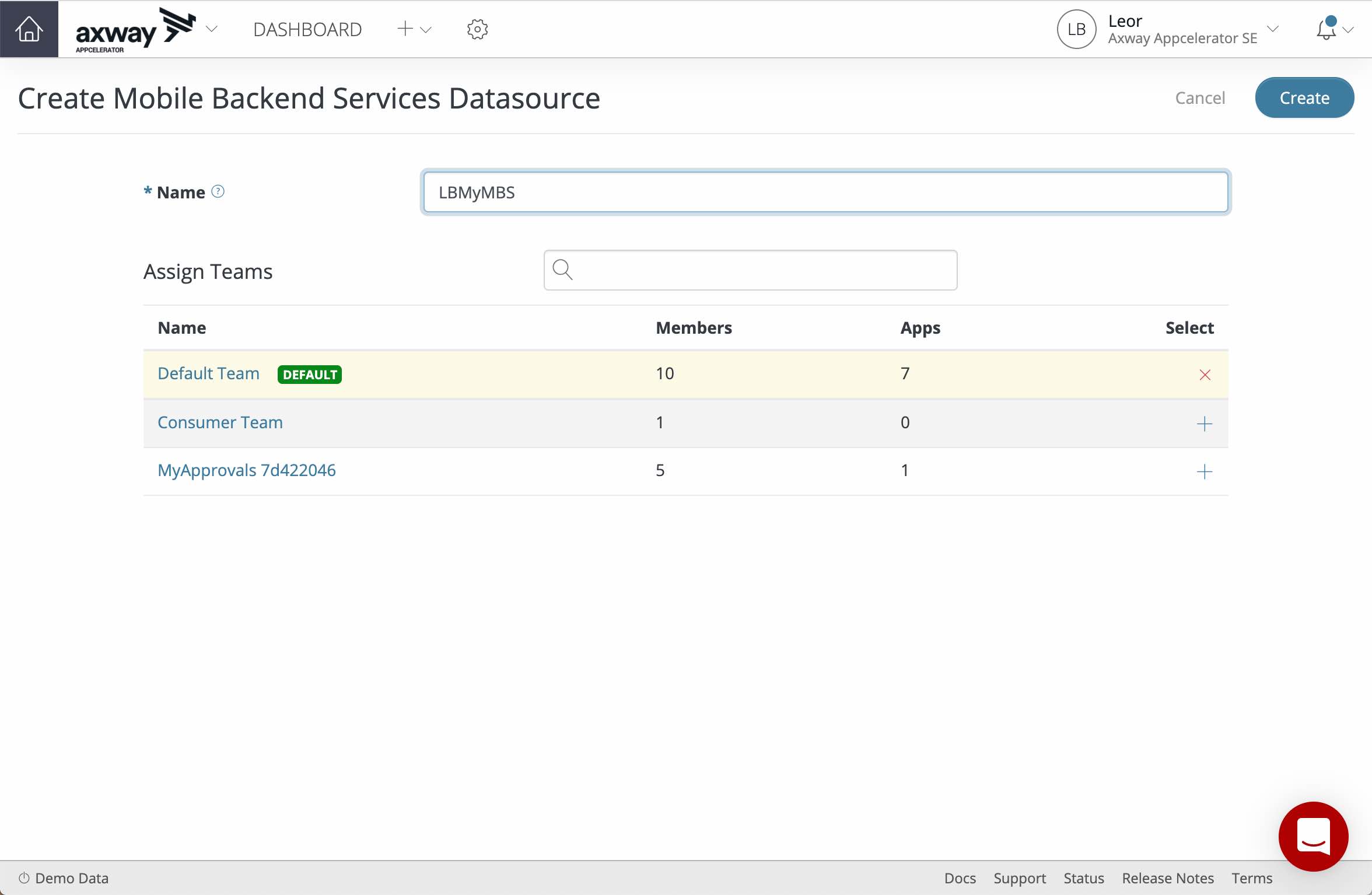Open the notifications bell icon

click(1326, 28)
